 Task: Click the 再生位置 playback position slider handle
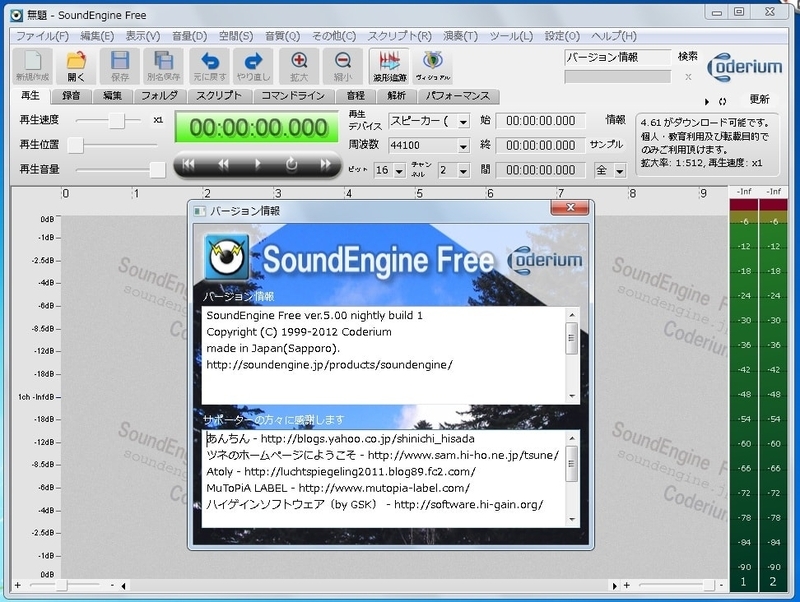[x=76, y=145]
